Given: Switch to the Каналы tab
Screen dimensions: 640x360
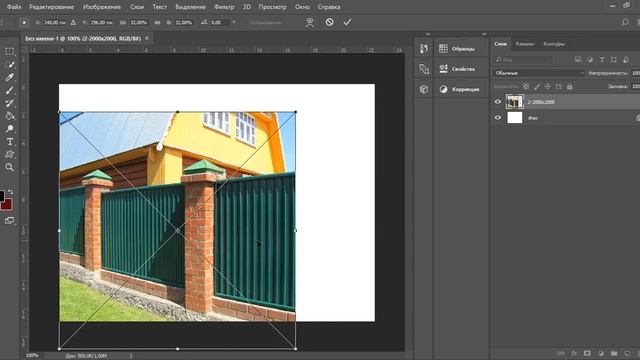Looking at the screenshot, I should pyautogui.click(x=525, y=44).
